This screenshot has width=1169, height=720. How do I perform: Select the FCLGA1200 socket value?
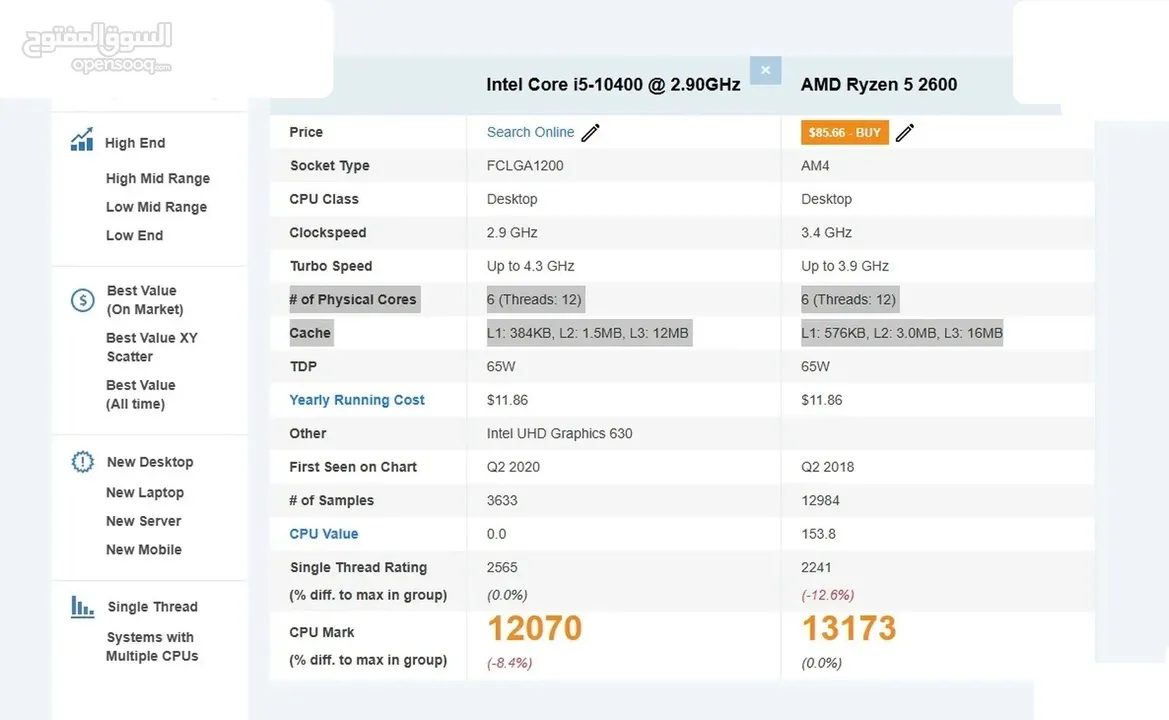tap(525, 165)
